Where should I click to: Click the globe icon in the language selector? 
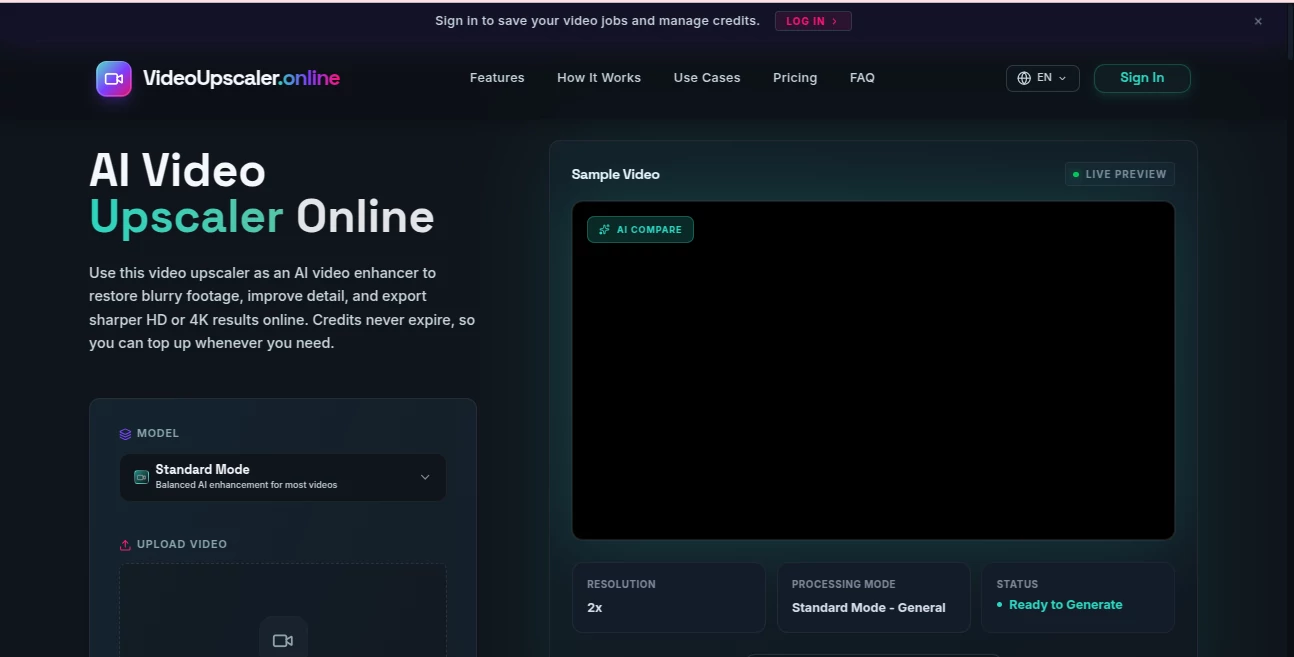(x=1023, y=77)
